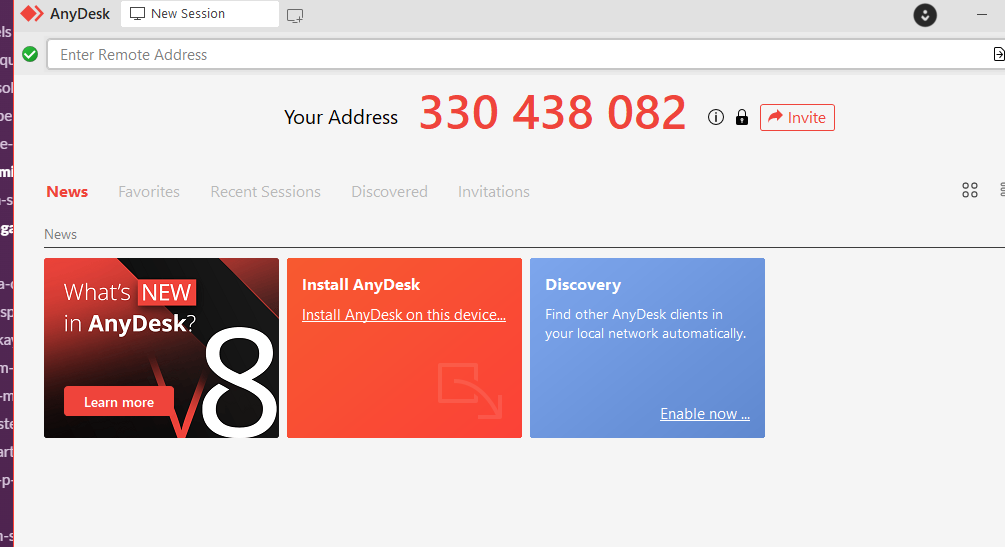Focus the Enter Remote Address field
The image size is (1005, 547).
point(526,55)
